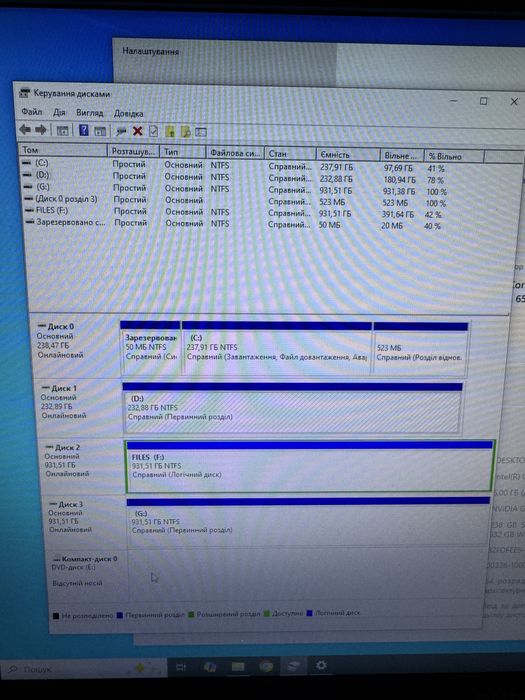Click the Back arrow in the toolbar
The image size is (525, 700).
point(25,130)
